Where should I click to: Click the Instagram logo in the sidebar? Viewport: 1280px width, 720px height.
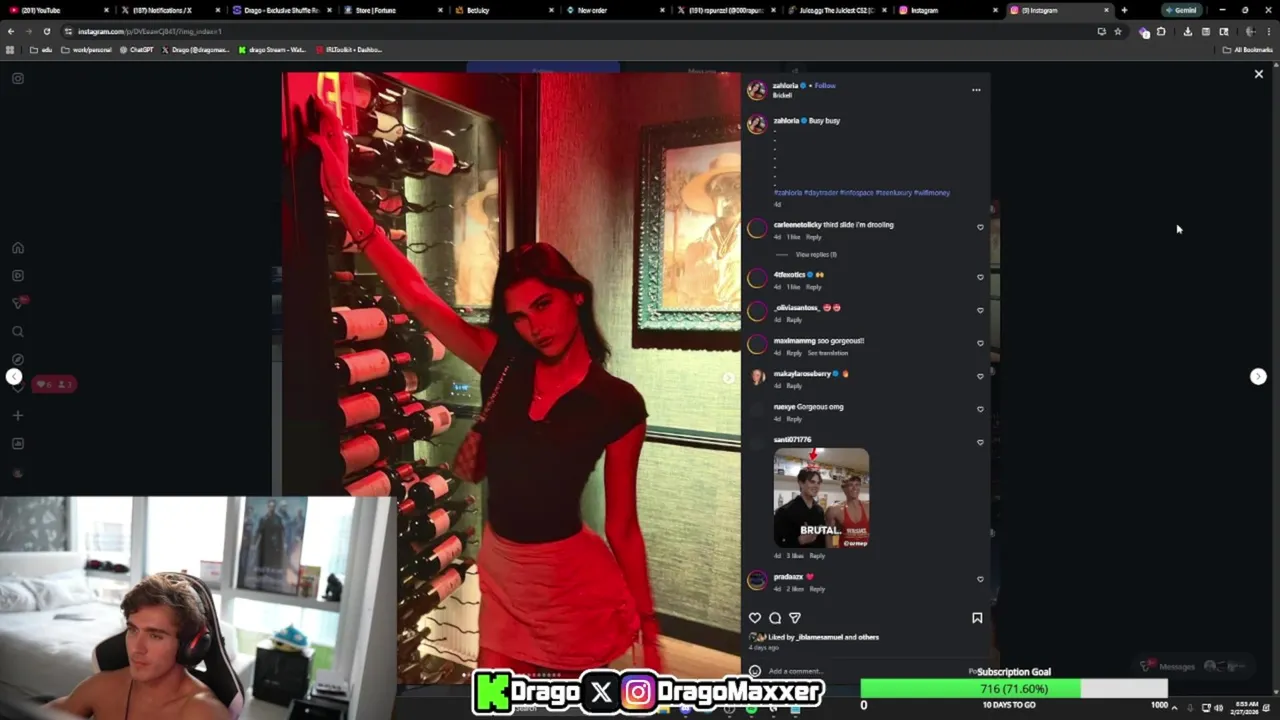point(18,78)
